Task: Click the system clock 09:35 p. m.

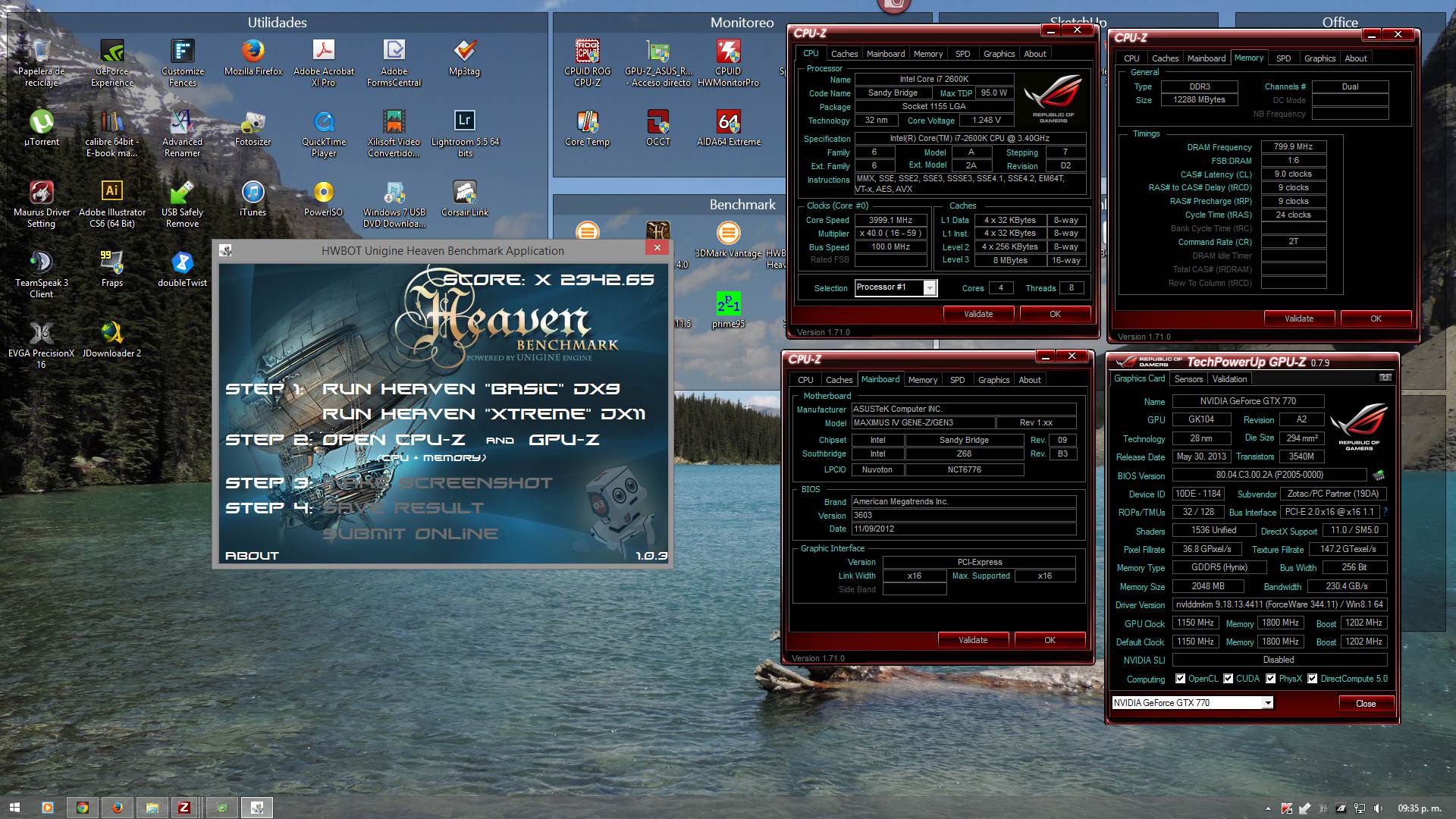Action: point(1420,808)
